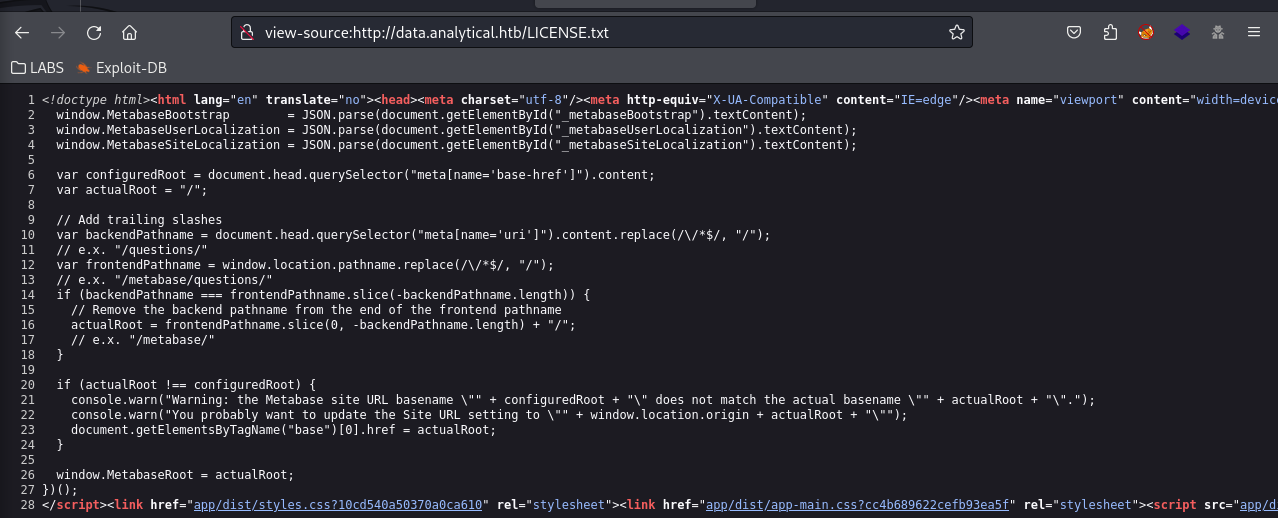Click the window.MetabaseBootstrap assignment line
1278x518 pixels.
click(x=431, y=114)
